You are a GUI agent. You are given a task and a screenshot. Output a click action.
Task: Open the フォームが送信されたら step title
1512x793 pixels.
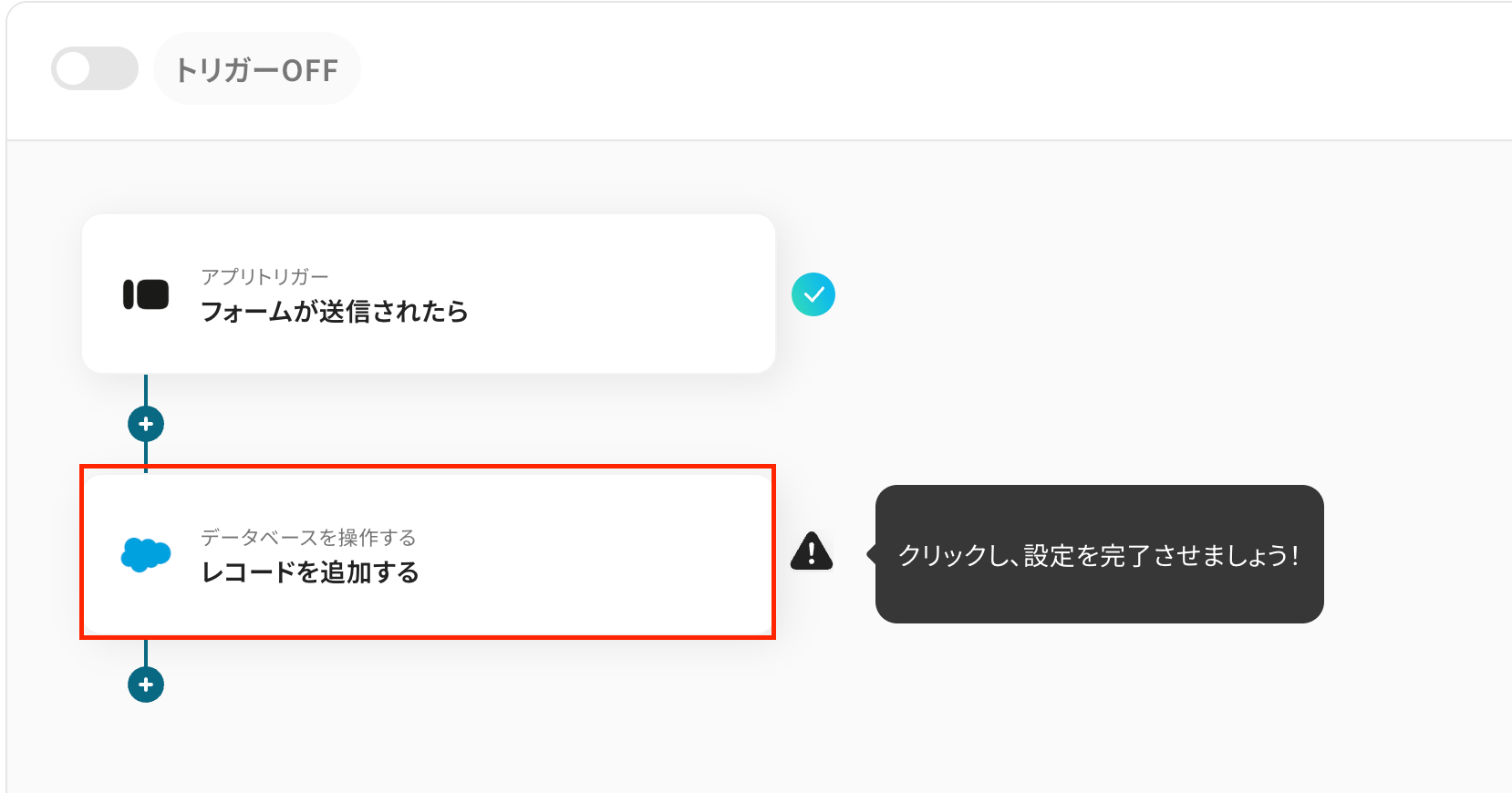pos(334,312)
